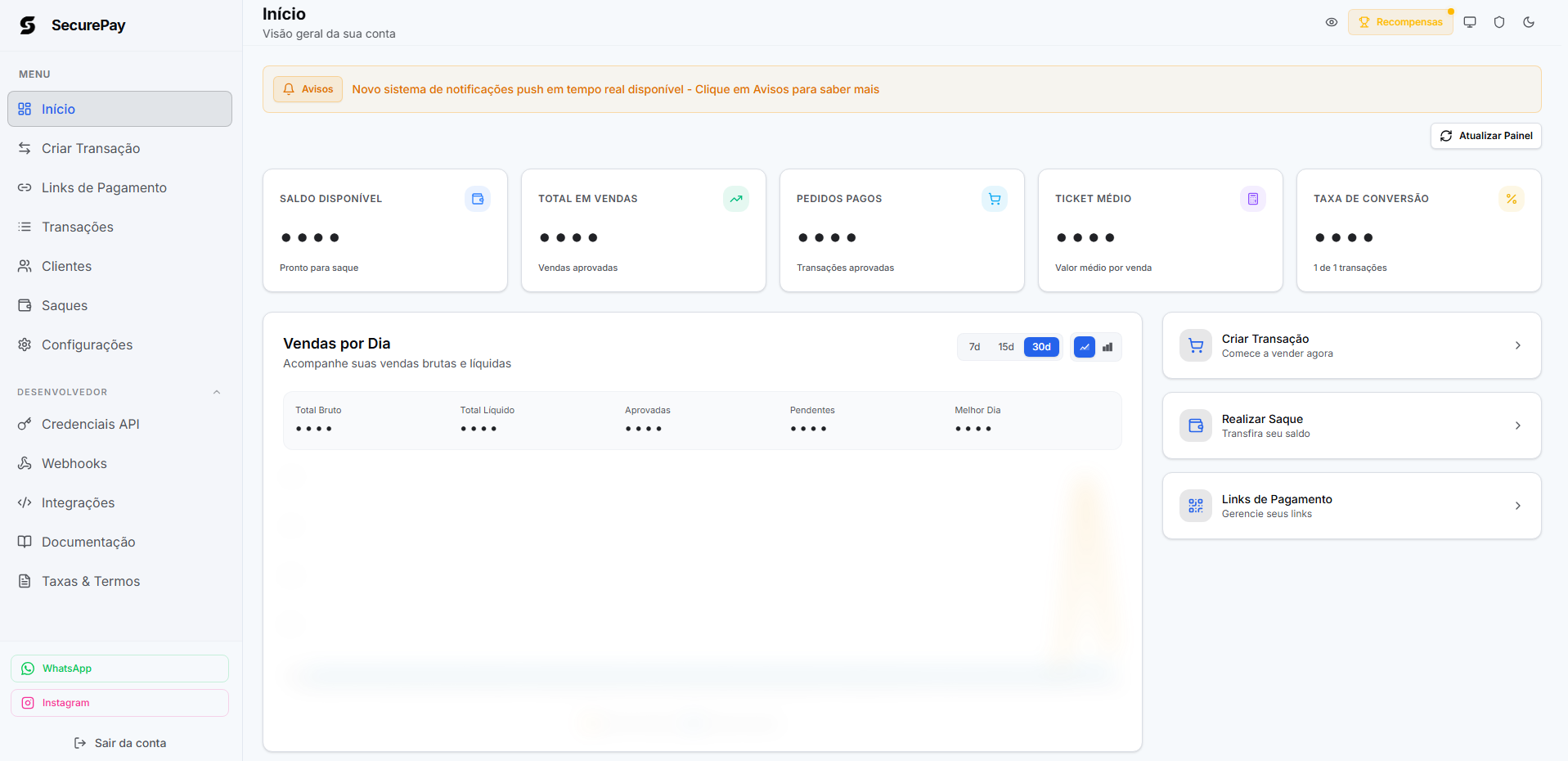Collapse the Desenvolvedor sidebar section
Screen dimensions: 1568x761
pos(217,392)
